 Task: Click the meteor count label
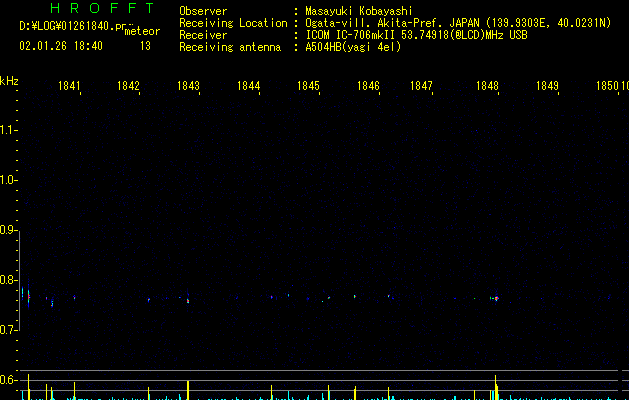tap(142, 31)
